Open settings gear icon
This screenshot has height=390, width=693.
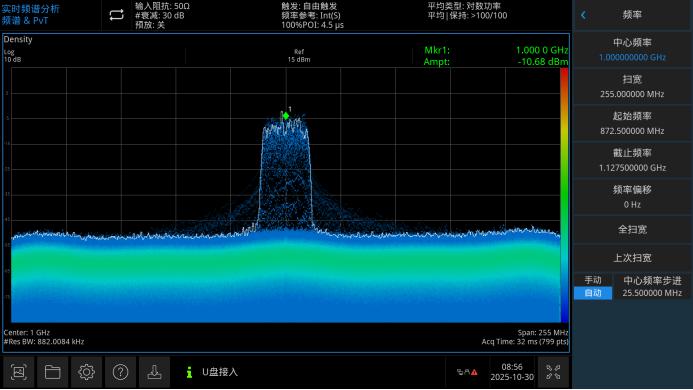pyautogui.click(x=87, y=372)
